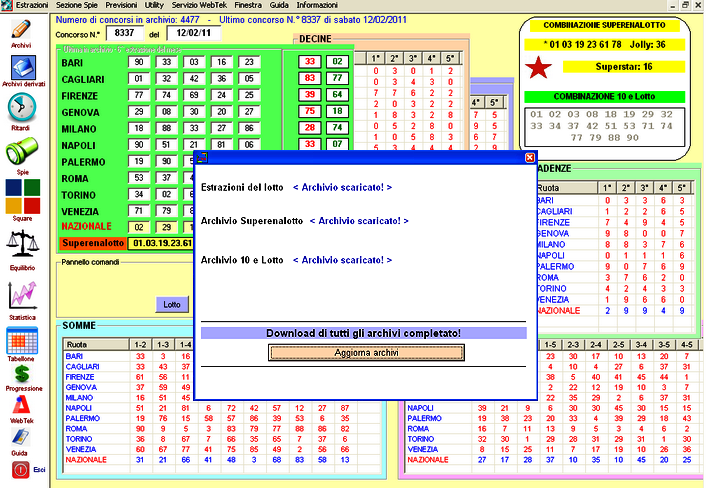Image resolution: width=706 pixels, height=488 pixels.
Task: Click the 4-5 column header in right table
Action: [687, 345]
